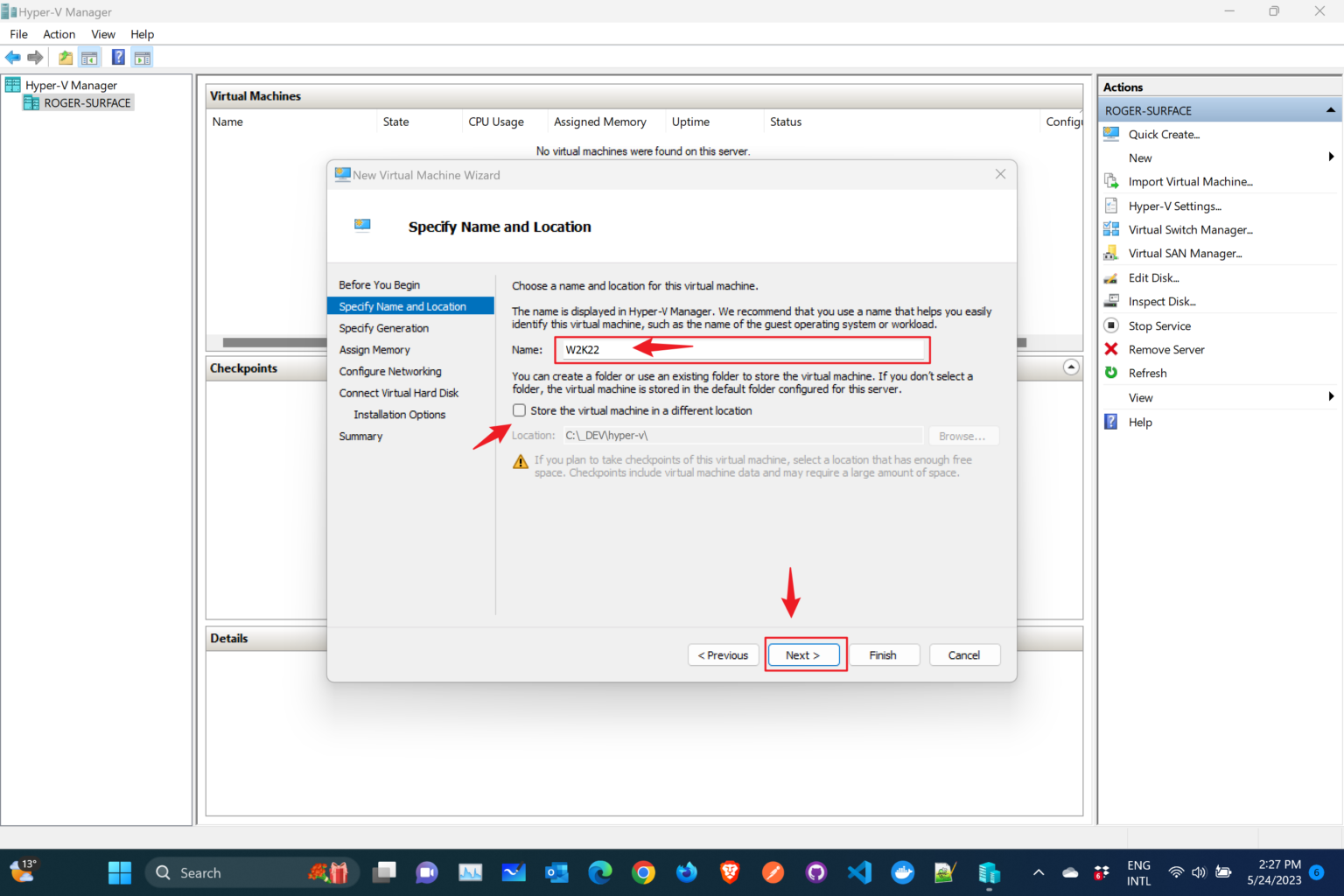The height and width of the screenshot is (896, 1344).
Task: Click the back navigation arrow
Action: pos(12,57)
